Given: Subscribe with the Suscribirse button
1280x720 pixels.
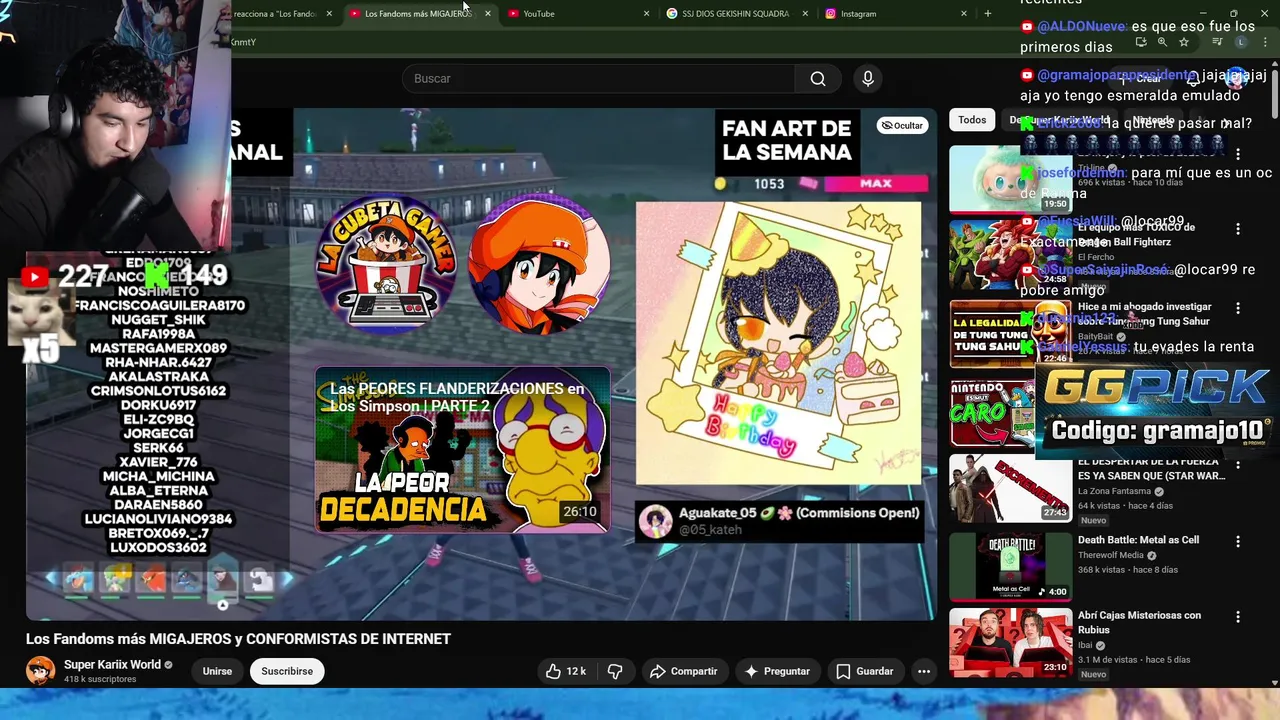Looking at the screenshot, I should [287, 671].
